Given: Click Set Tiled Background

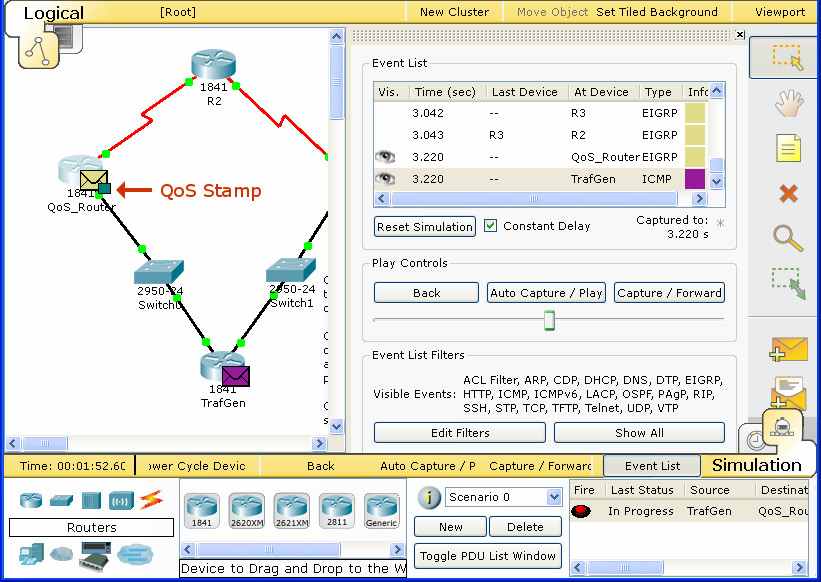Looking at the screenshot, I should (657, 12).
